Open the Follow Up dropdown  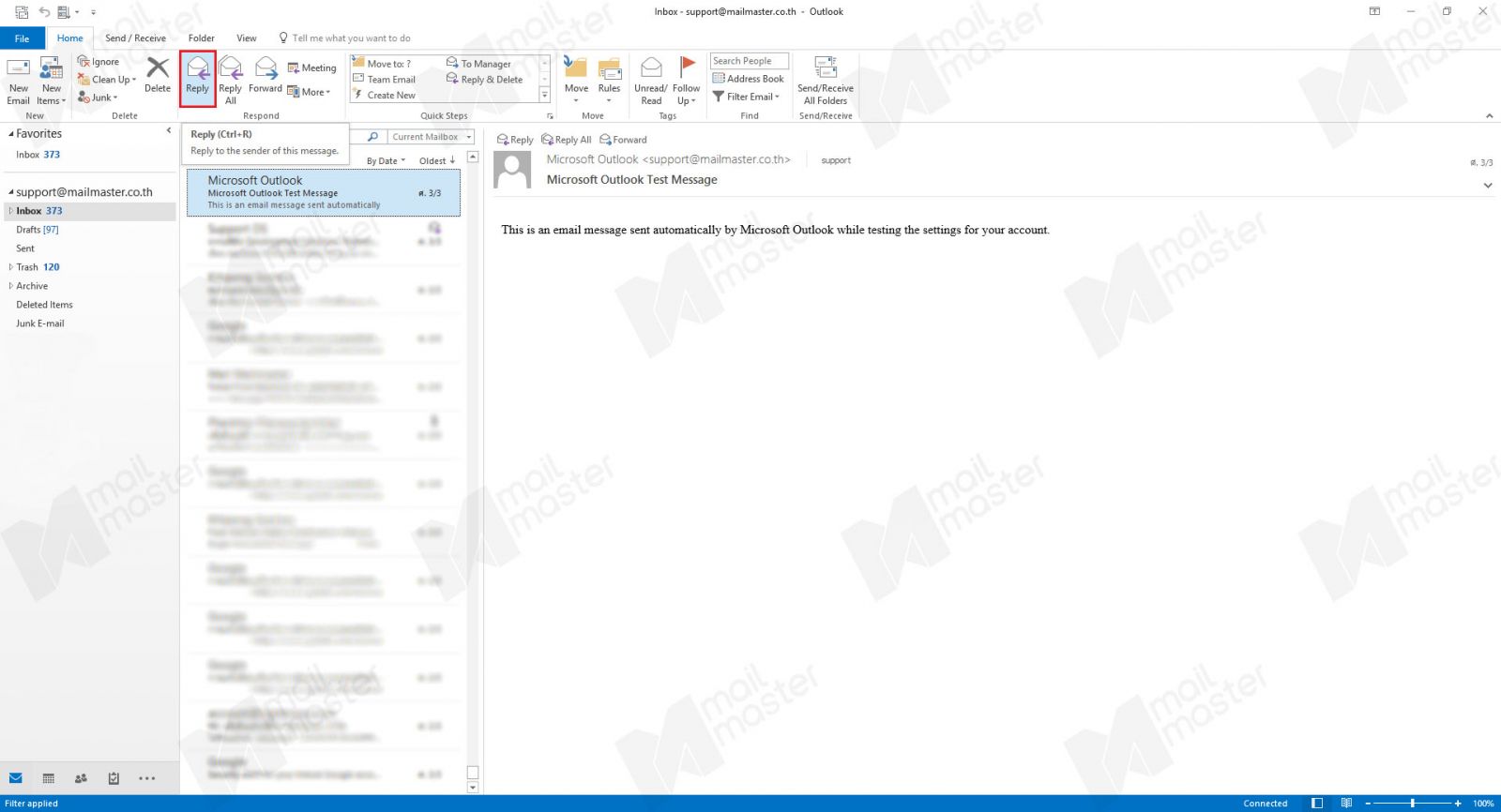pyautogui.click(x=687, y=81)
